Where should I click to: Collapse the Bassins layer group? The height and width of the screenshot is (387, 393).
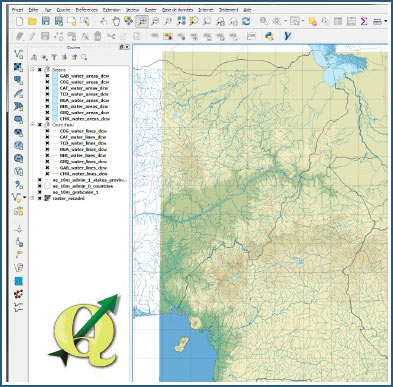coord(33,70)
